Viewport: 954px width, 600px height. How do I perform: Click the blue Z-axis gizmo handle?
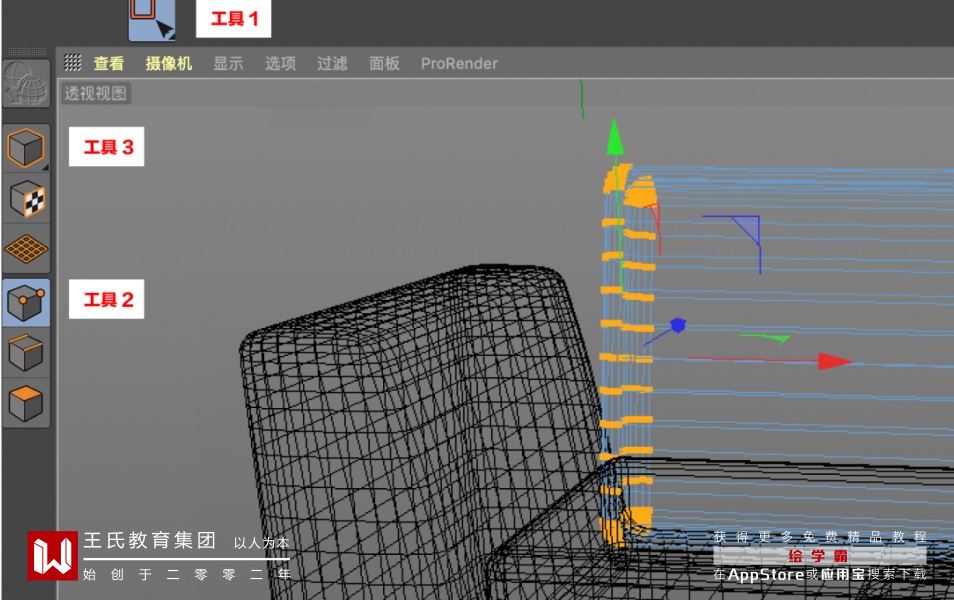pos(678,325)
